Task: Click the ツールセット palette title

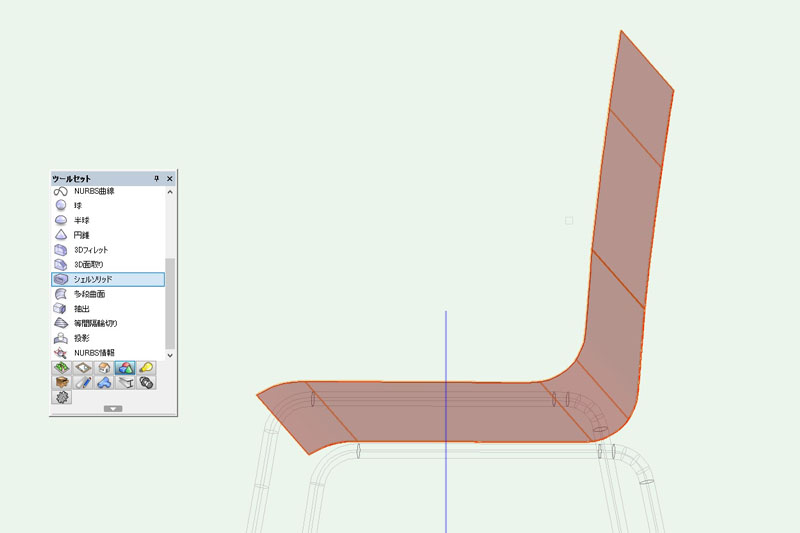Action: (x=71, y=179)
